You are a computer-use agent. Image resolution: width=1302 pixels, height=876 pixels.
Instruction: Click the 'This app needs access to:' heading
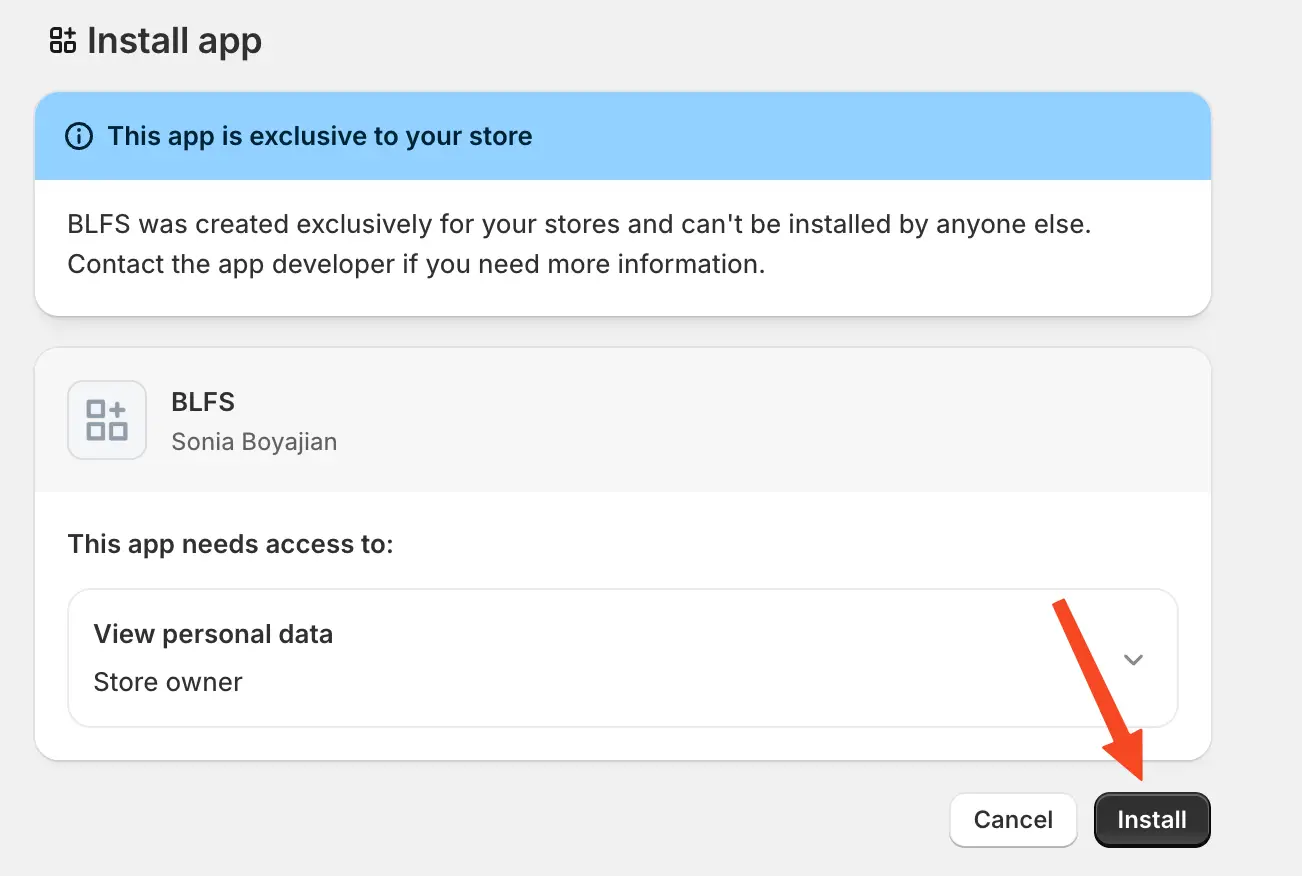pyautogui.click(x=230, y=544)
